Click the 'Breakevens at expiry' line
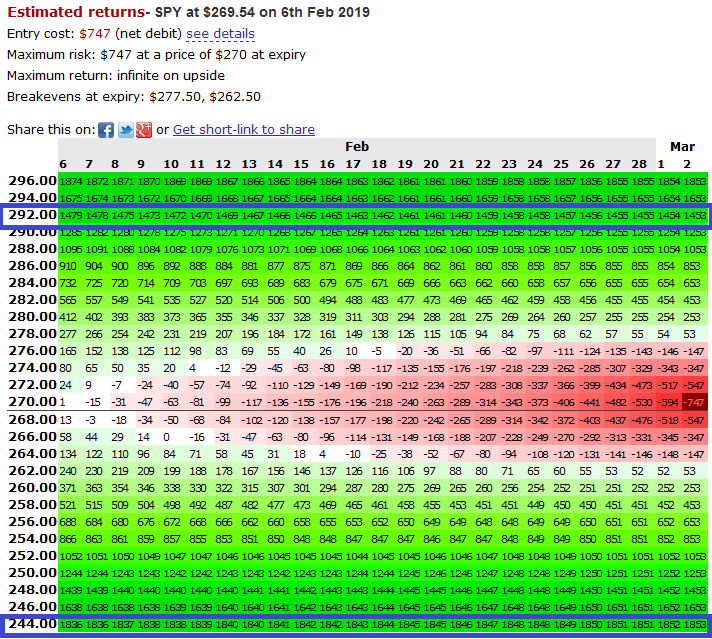The height and width of the screenshot is (639, 712). (134, 97)
